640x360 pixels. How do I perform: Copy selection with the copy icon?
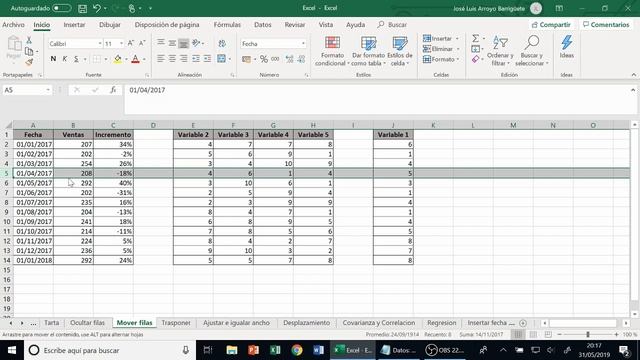pos(29,51)
